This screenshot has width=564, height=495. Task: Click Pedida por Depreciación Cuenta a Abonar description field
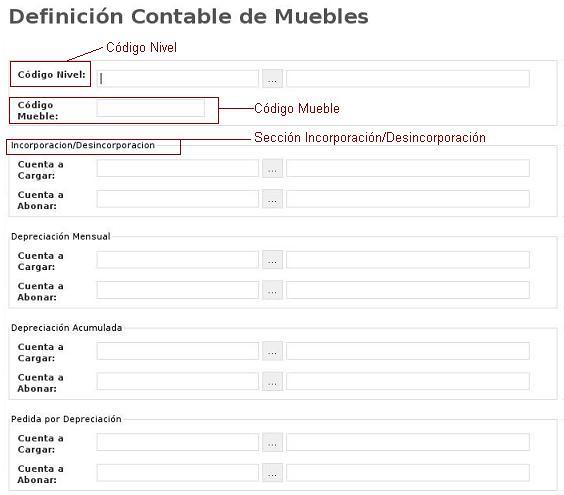coord(408,473)
